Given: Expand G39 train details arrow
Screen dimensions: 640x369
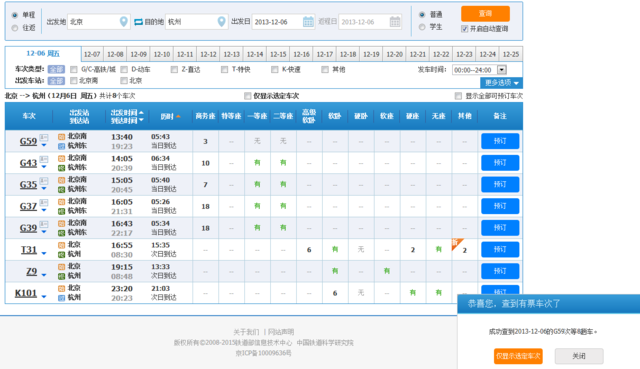Looking at the screenshot, I should click(44, 232).
